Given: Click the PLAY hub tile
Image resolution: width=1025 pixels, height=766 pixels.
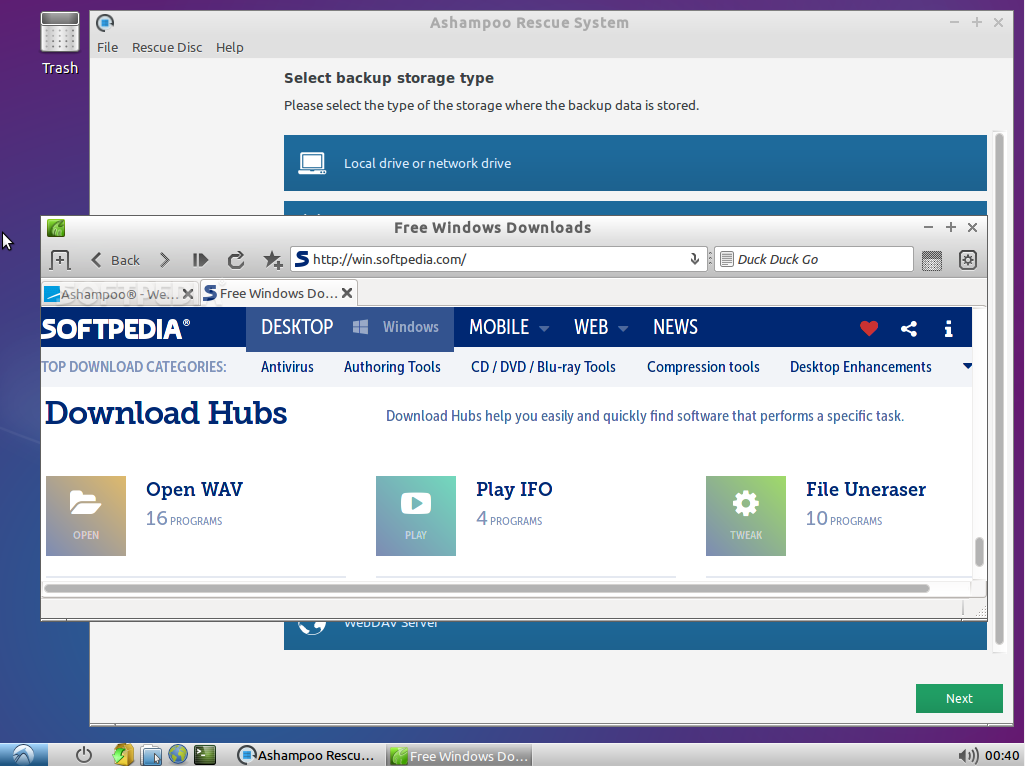Looking at the screenshot, I should [416, 516].
